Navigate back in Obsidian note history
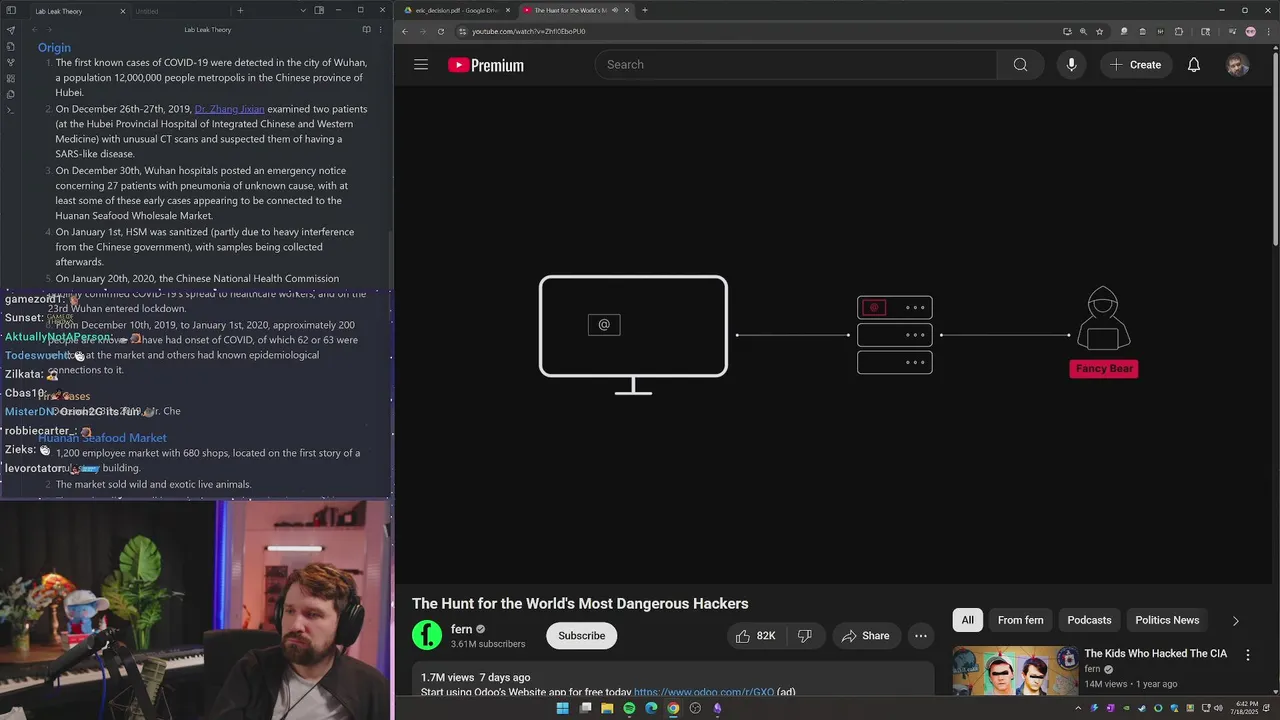Viewport: 1280px width, 720px height. [x=34, y=30]
